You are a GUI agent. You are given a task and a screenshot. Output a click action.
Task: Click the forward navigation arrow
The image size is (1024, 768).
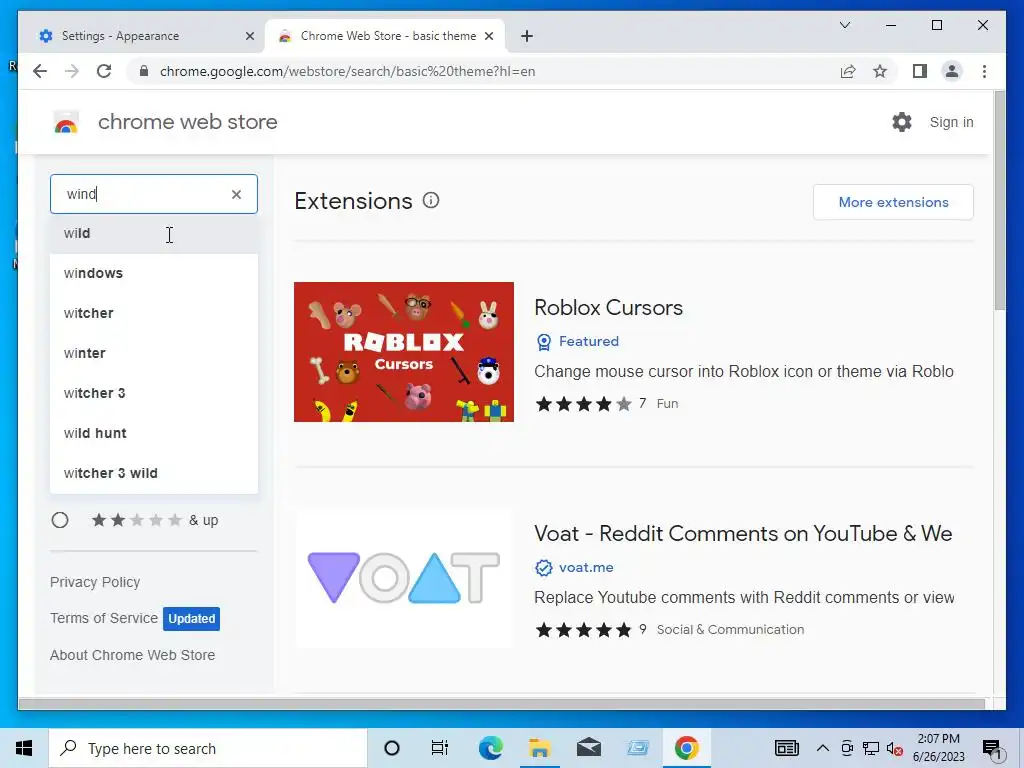coord(72,71)
